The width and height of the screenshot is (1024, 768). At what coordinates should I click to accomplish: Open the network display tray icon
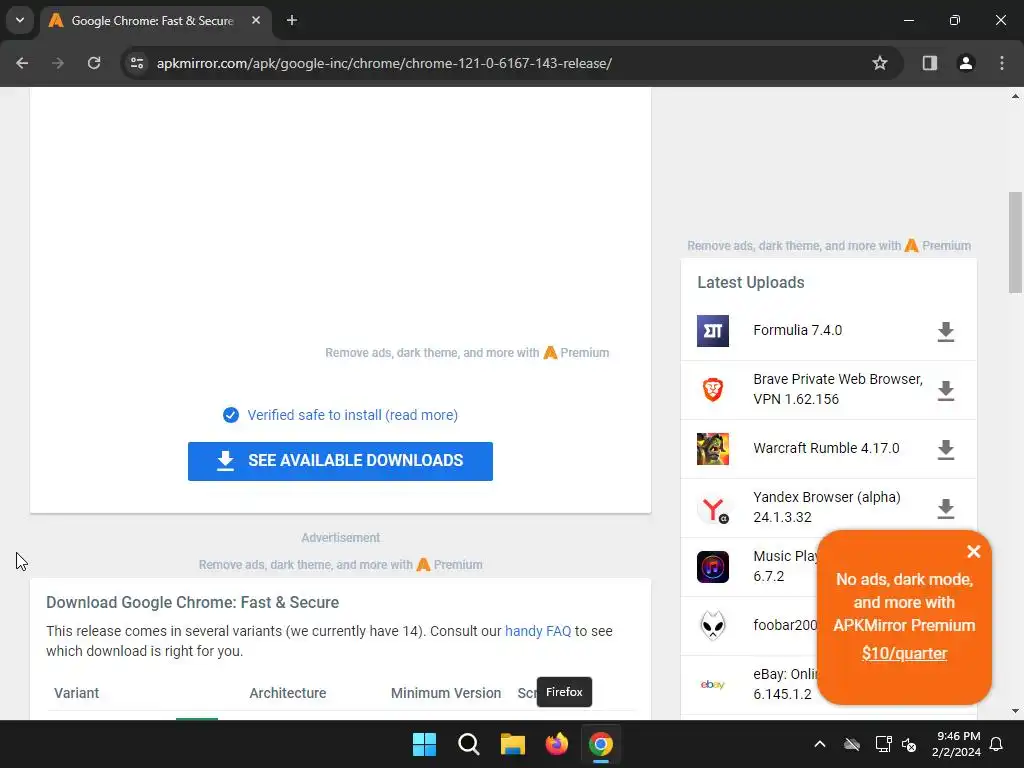pyautogui.click(x=883, y=744)
